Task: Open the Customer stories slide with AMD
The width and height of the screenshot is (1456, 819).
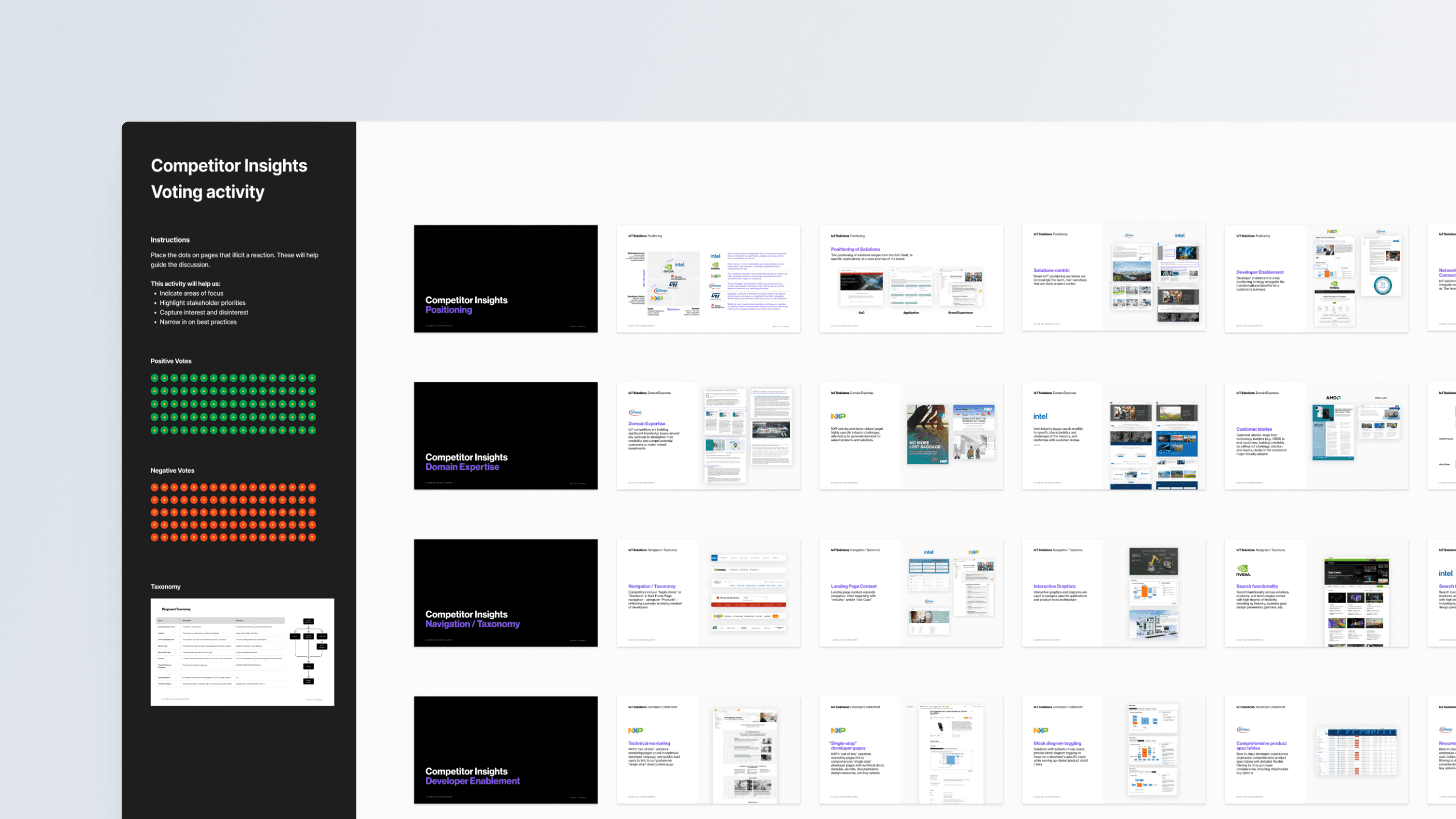Action: pyautogui.click(x=1316, y=436)
